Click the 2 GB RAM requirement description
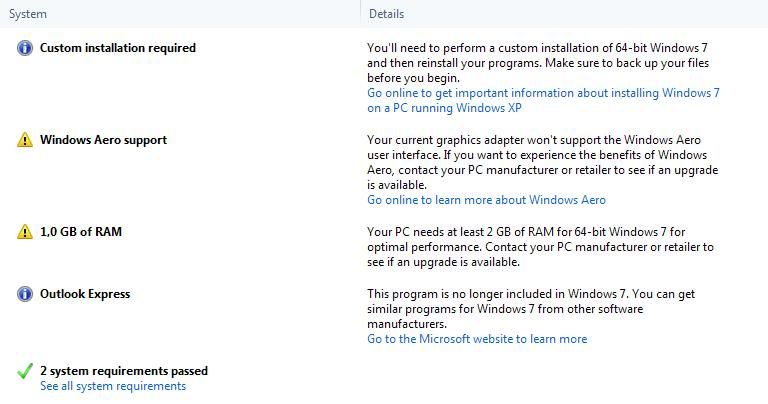The width and height of the screenshot is (768, 404). (540, 247)
